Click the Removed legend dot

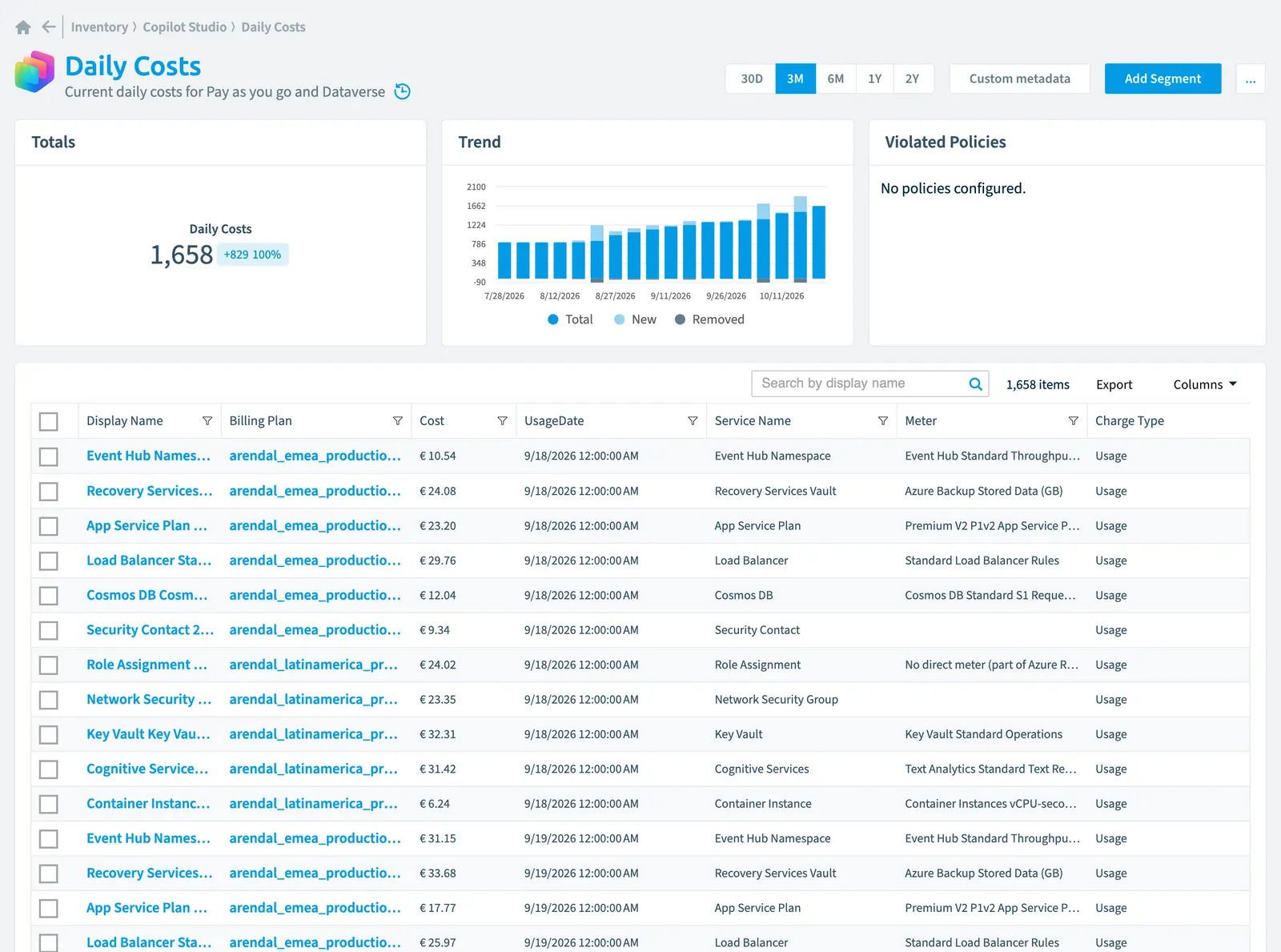(x=680, y=319)
